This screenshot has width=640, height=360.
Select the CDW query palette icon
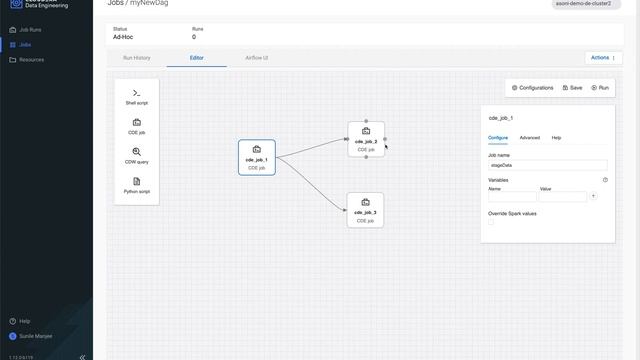click(136, 152)
